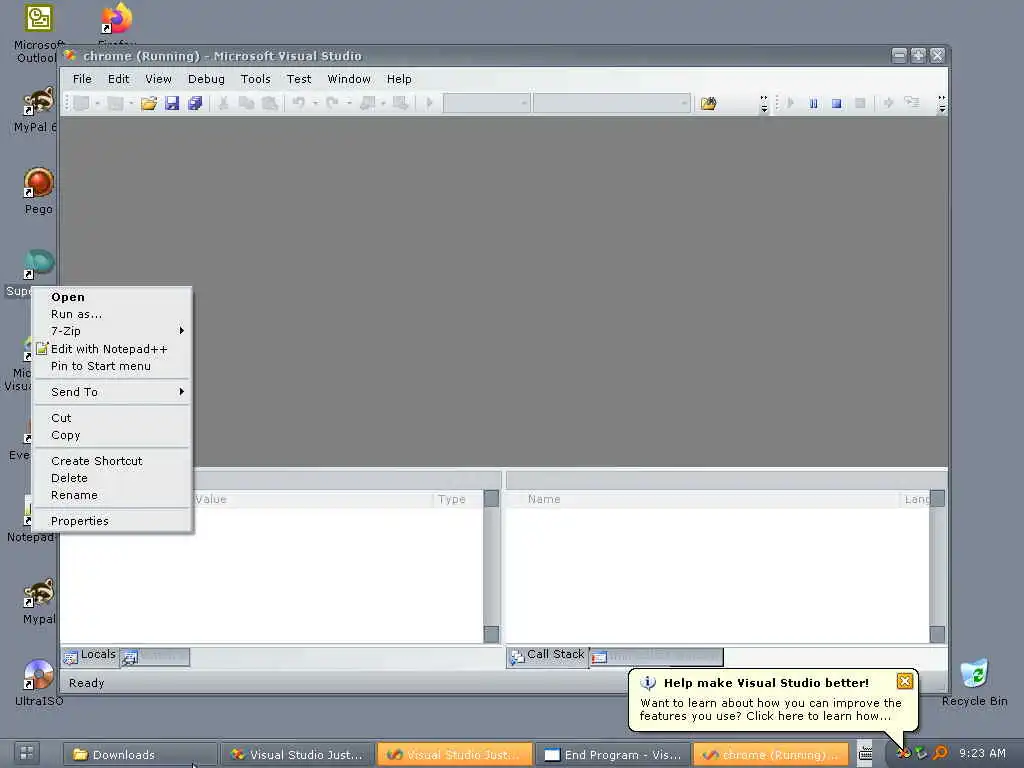This screenshot has height=768, width=1024.
Task: Click the Paste toolbar icon
Action: pos(269,103)
